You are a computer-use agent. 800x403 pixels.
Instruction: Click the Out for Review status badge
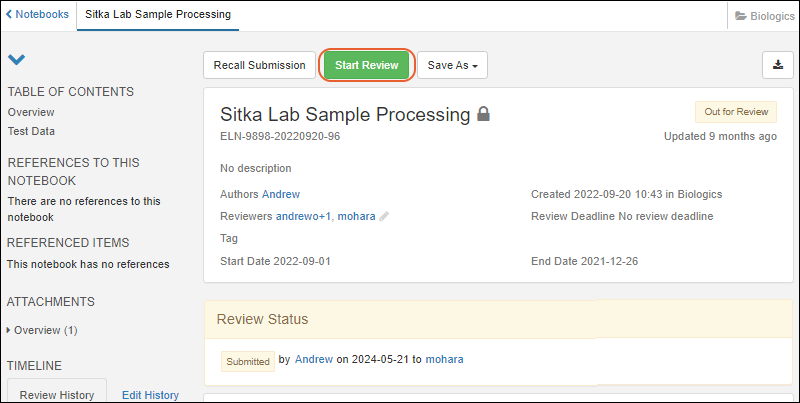pos(735,112)
